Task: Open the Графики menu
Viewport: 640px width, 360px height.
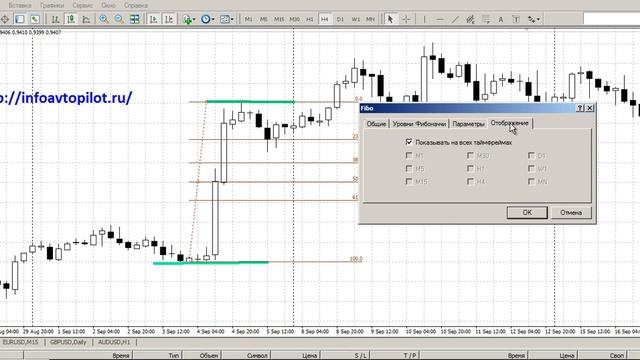Action: click(52, 5)
